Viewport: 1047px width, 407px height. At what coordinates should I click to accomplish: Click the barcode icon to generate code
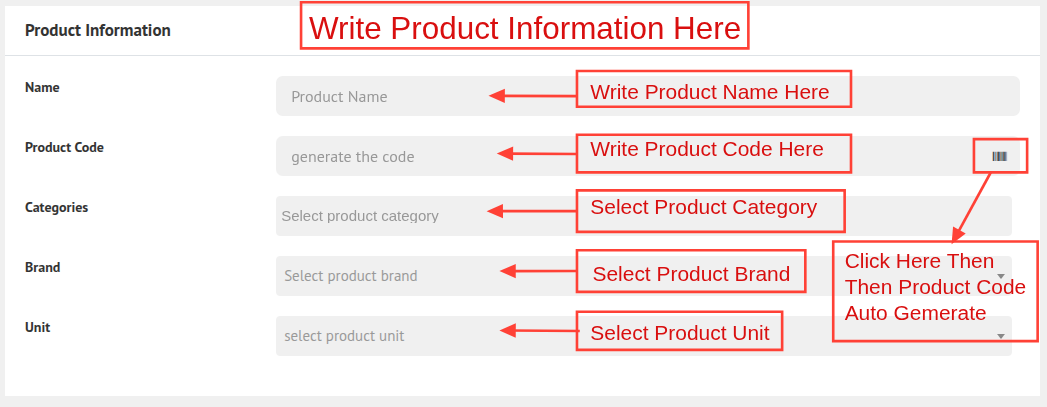click(x=999, y=156)
